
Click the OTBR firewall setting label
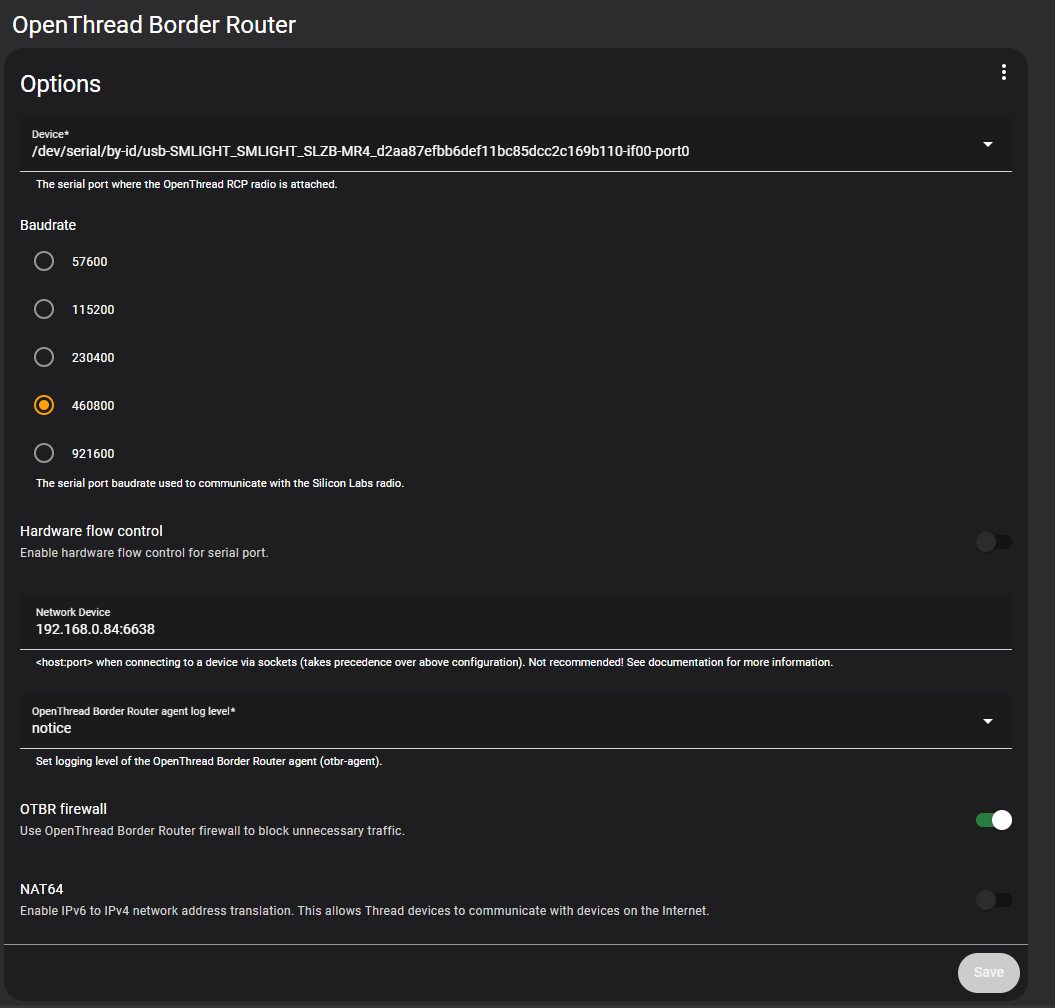click(63, 808)
